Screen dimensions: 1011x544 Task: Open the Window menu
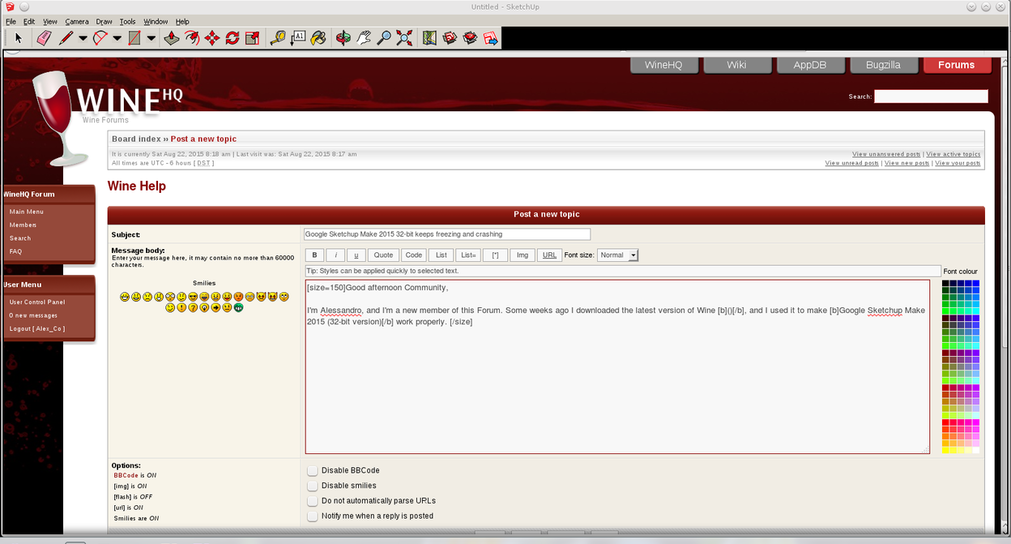click(x=155, y=21)
